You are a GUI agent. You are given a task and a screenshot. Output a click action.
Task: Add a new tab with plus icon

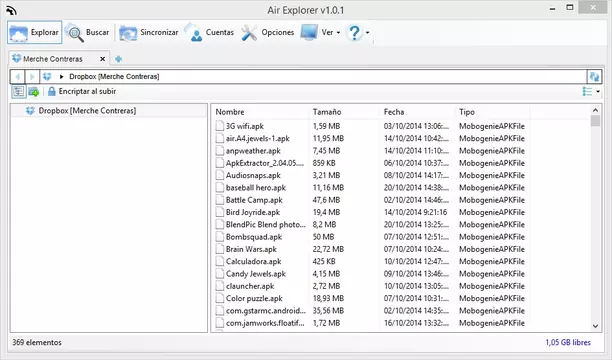point(118,59)
